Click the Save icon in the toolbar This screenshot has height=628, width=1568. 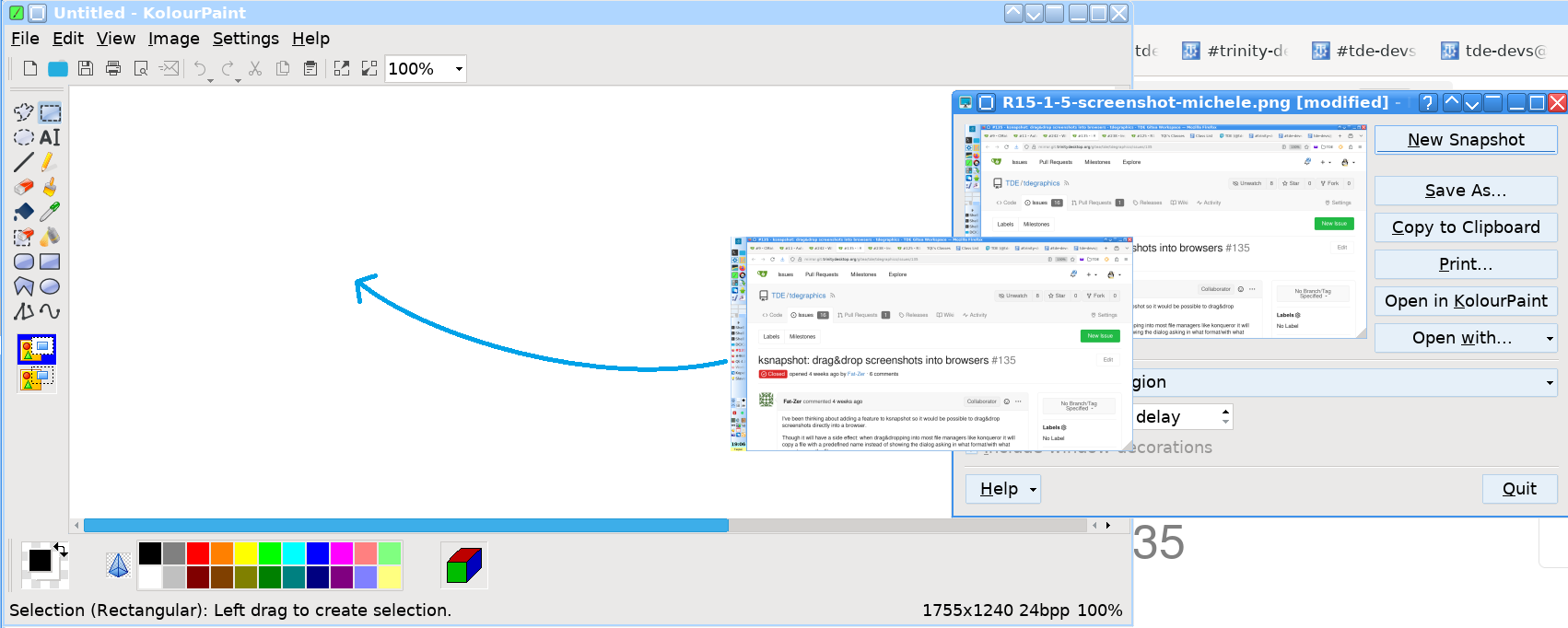click(x=86, y=68)
